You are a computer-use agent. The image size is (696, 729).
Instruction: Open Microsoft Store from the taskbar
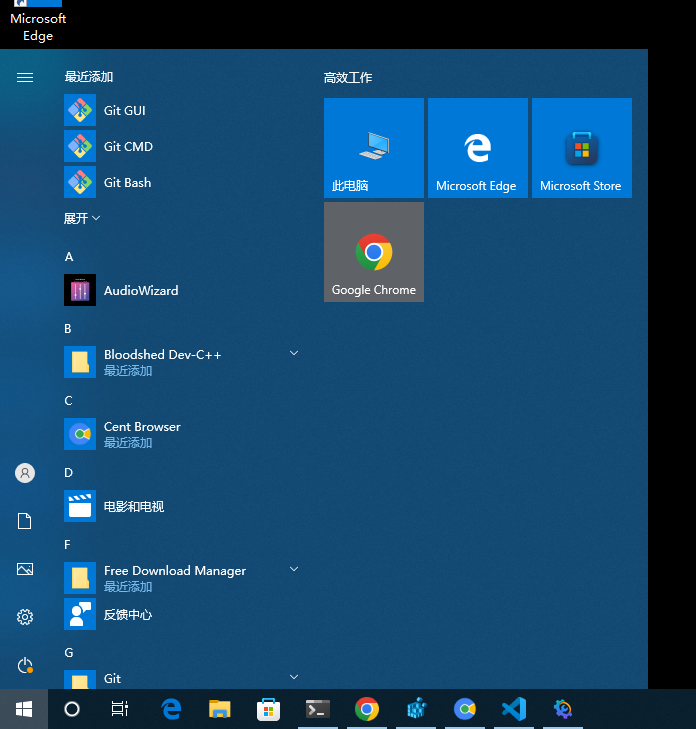coord(269,709)
